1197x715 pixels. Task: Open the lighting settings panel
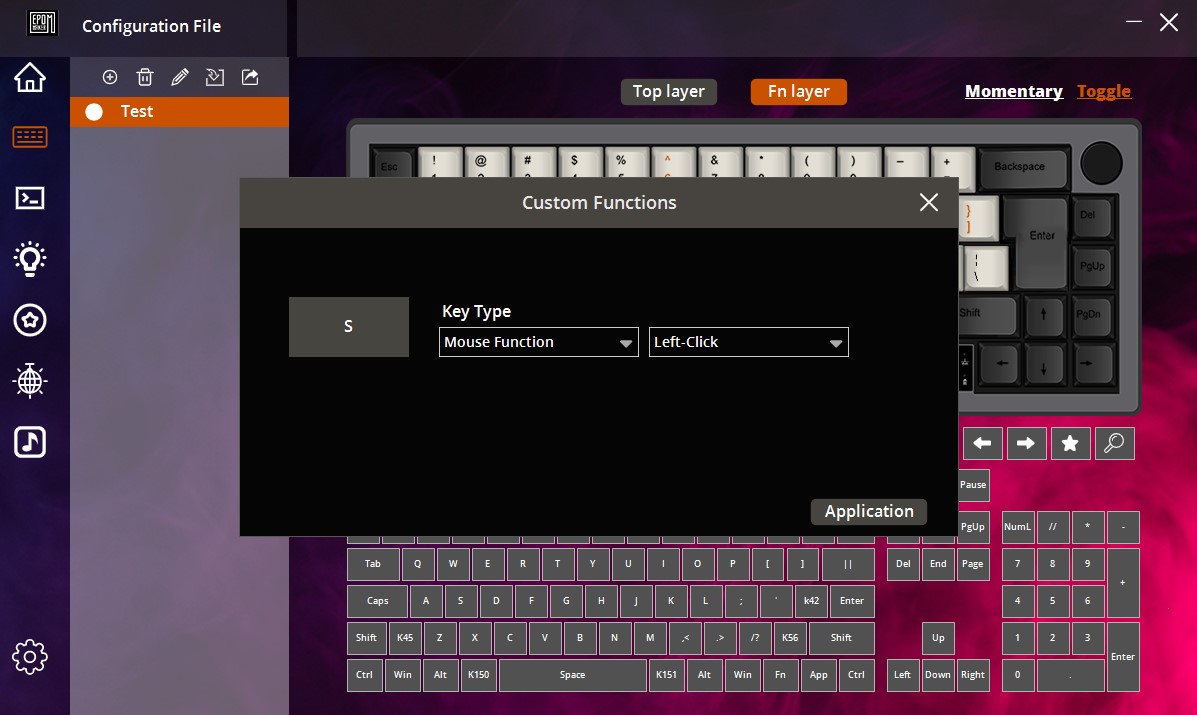(x=30, y=258)
